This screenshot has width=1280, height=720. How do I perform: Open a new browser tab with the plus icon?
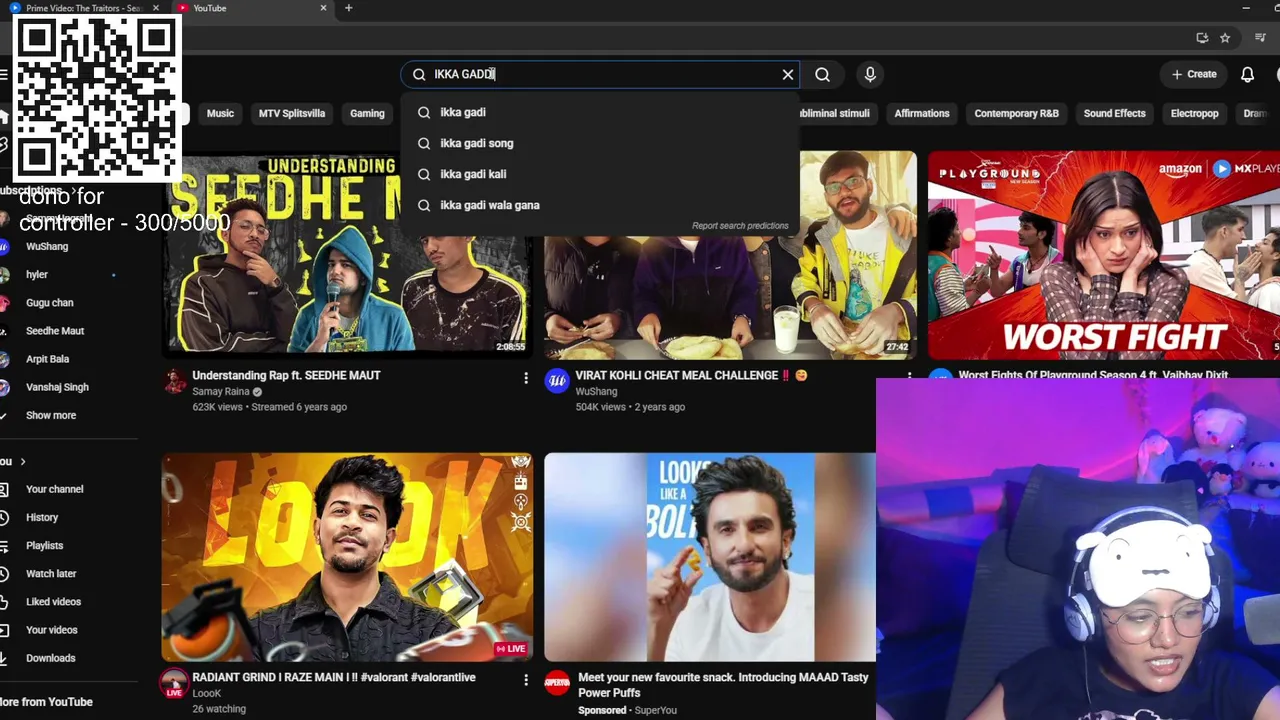(x=348, y=8)
